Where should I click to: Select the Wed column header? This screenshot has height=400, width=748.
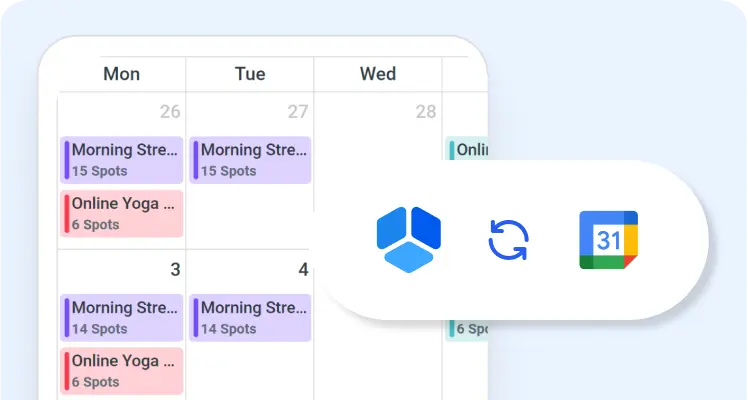378,74
